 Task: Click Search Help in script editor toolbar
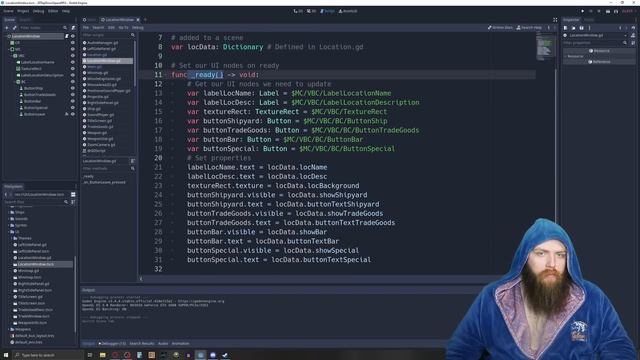(x=529, y=28)
